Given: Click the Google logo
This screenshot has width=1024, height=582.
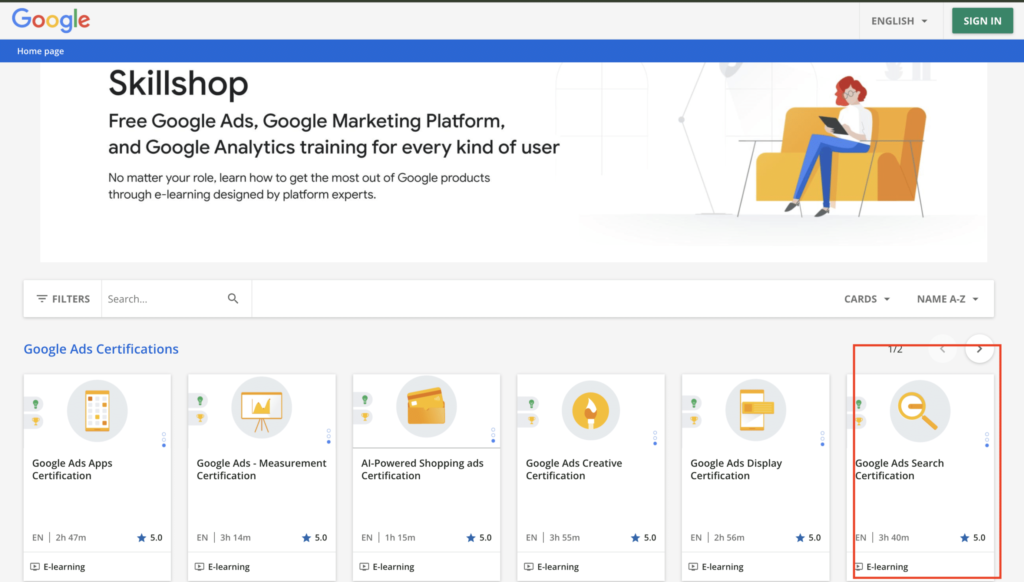Looking at the screenshot, I should click(x=51, y=20).
